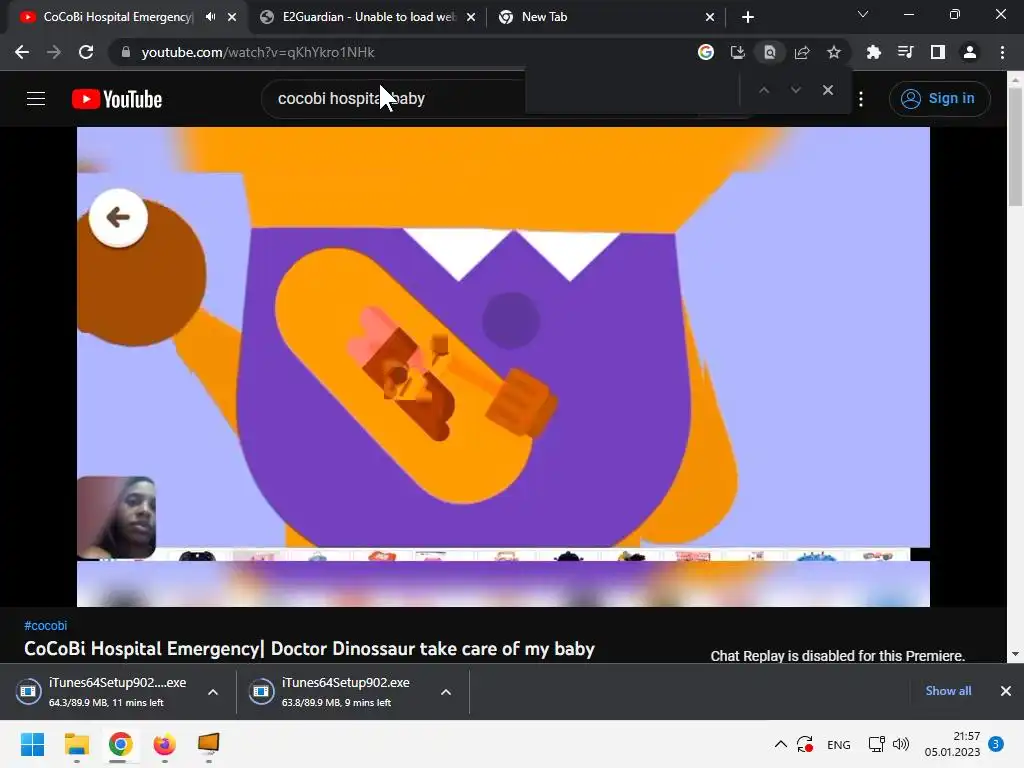1024x768 pixels.
Task: Open the #cocobi hashtag link
Action: [x=46, y=626]
